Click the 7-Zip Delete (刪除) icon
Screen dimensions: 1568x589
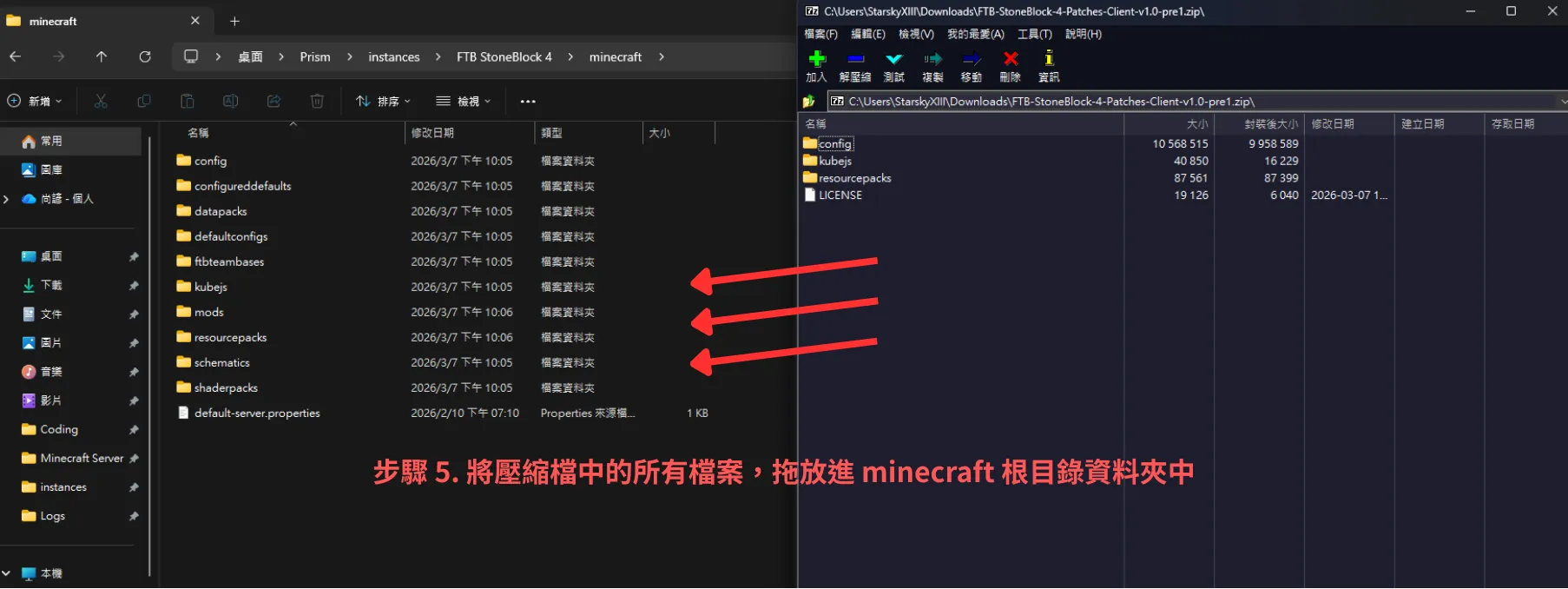point(1010,60)
